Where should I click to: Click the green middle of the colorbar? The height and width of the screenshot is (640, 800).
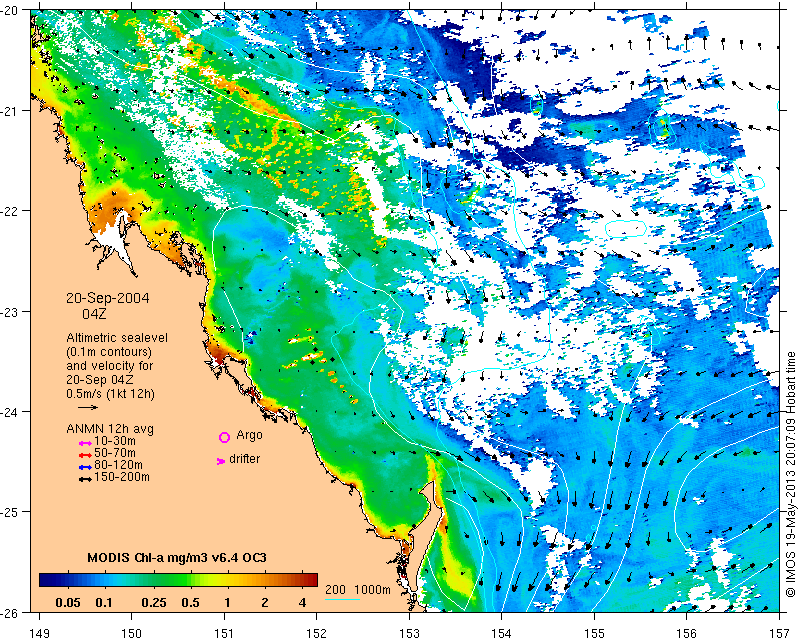tap(178, 580)
